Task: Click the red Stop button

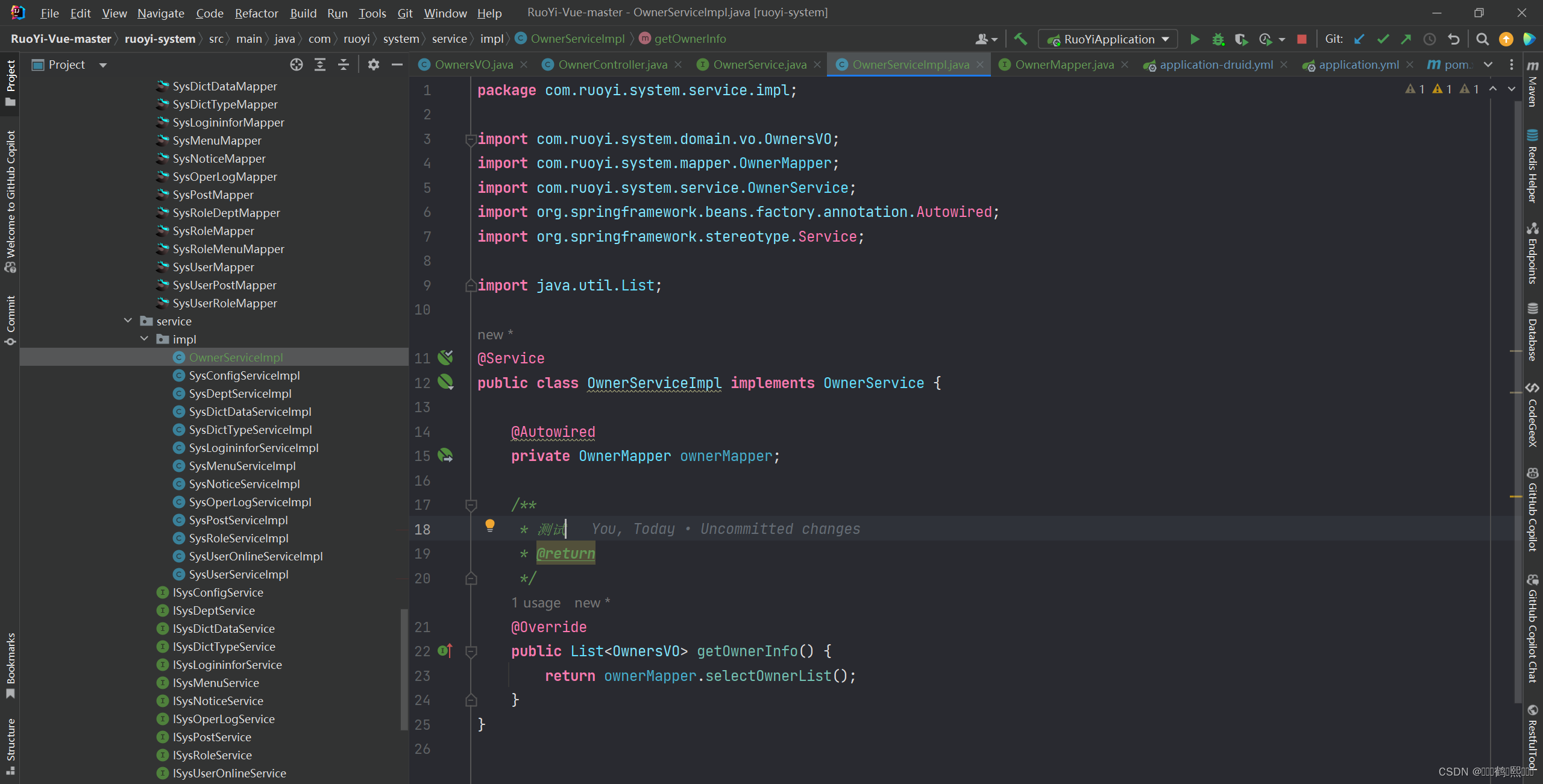Action: [1301, 39]
